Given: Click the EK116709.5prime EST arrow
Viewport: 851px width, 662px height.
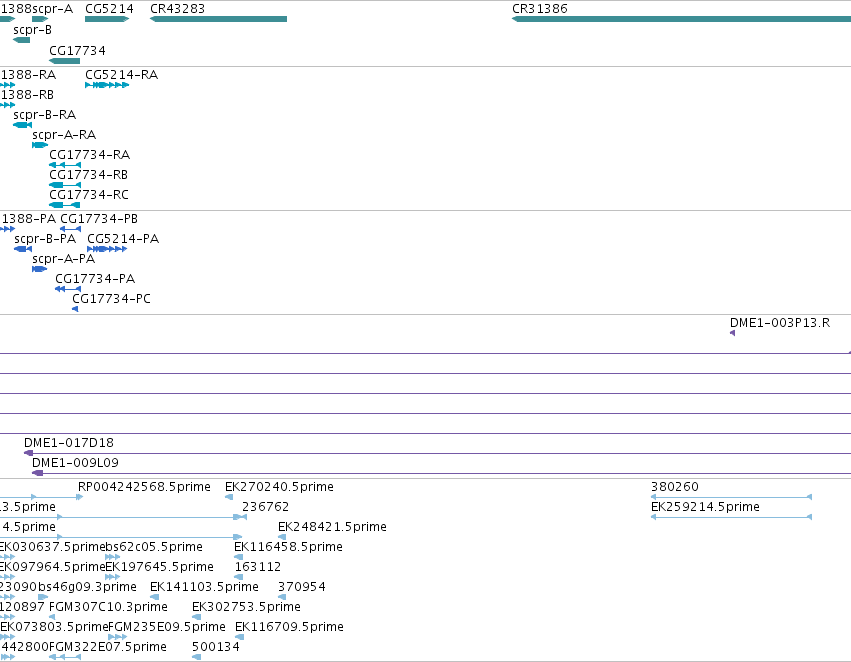Looking at the screenshot, I should tap(239, 637).
